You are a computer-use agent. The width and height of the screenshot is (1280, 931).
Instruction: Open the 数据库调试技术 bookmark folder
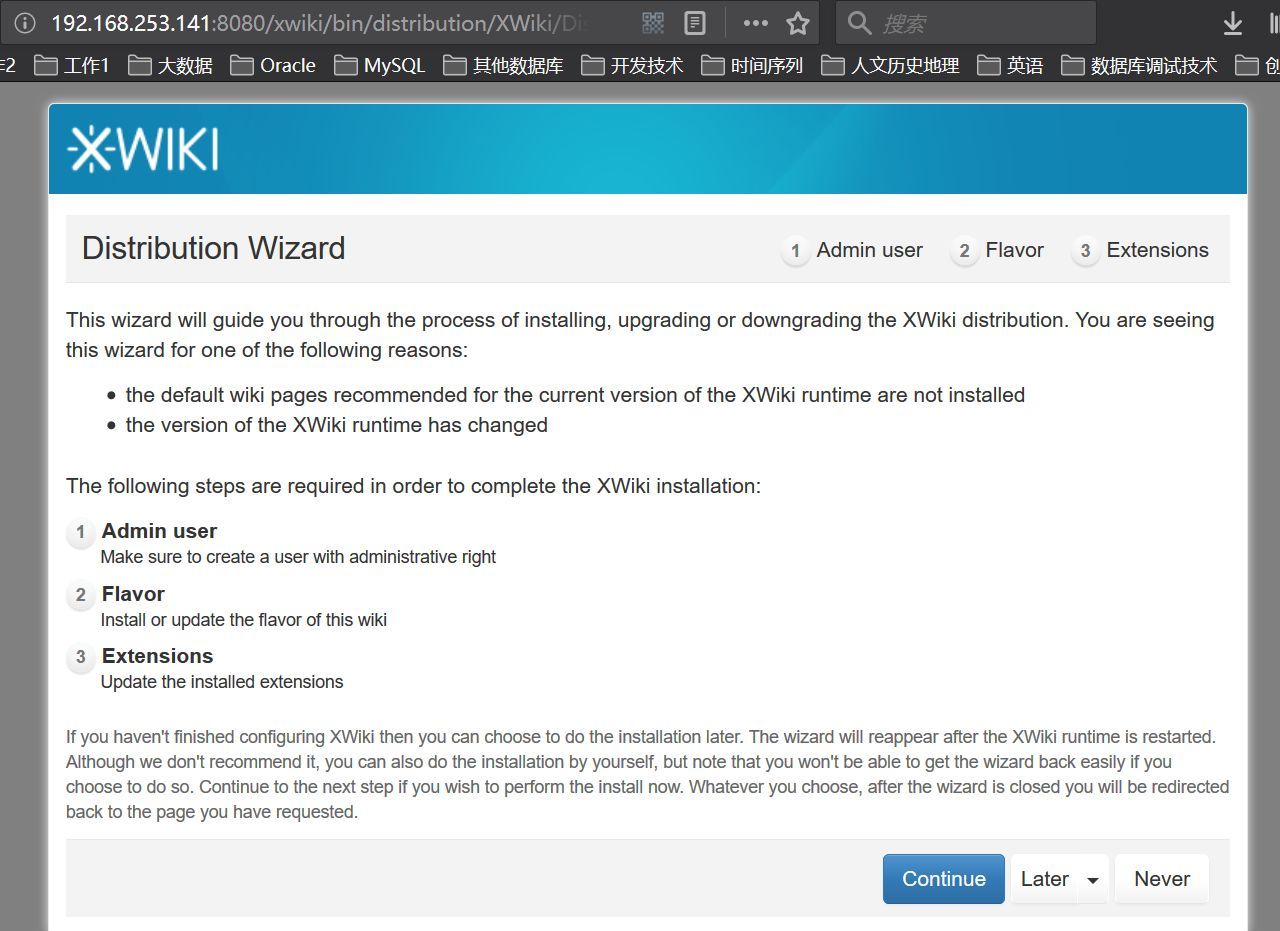click(x=1139, y=65)
